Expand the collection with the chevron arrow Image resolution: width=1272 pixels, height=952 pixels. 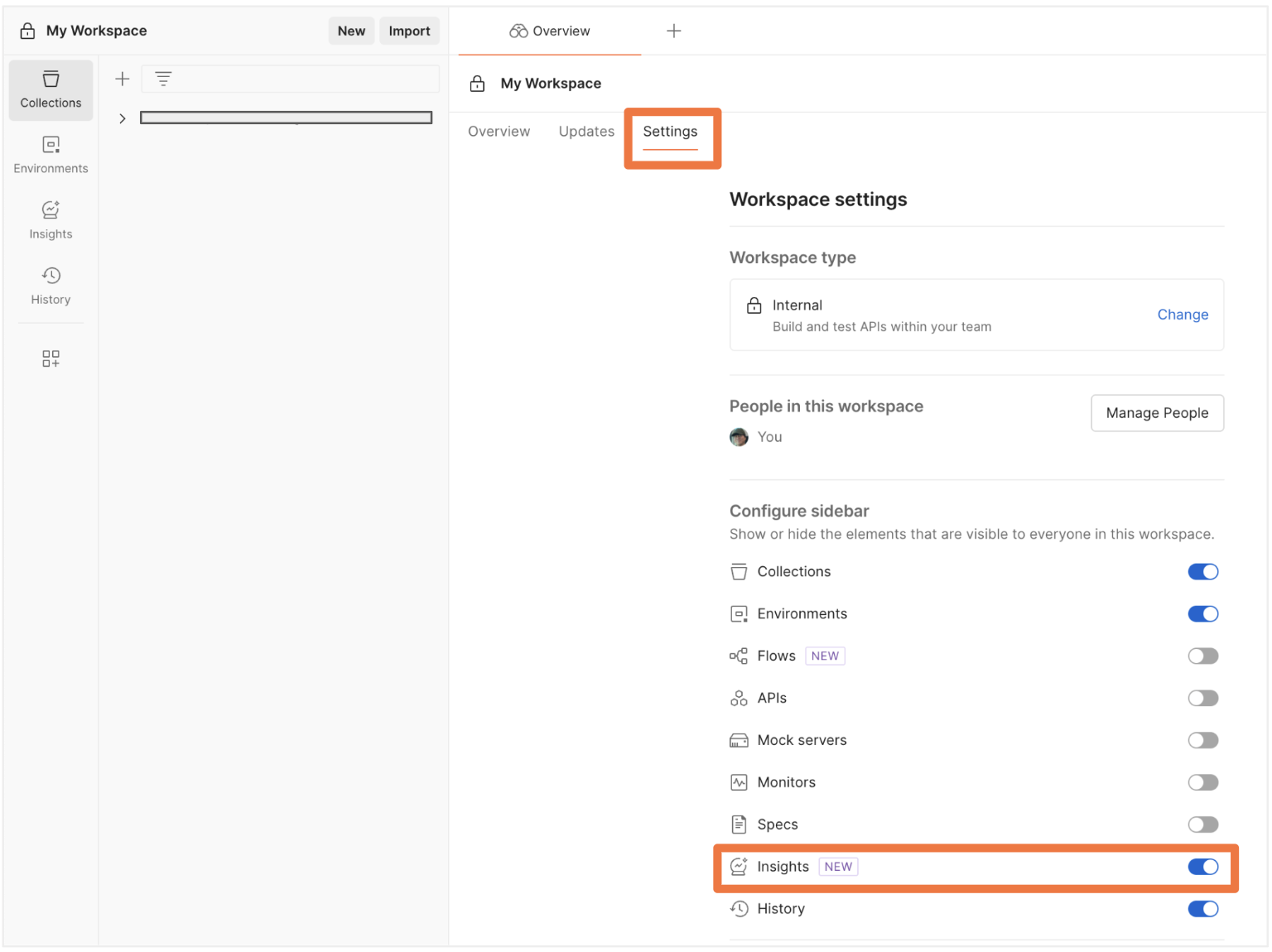click(x=123, y=118)
